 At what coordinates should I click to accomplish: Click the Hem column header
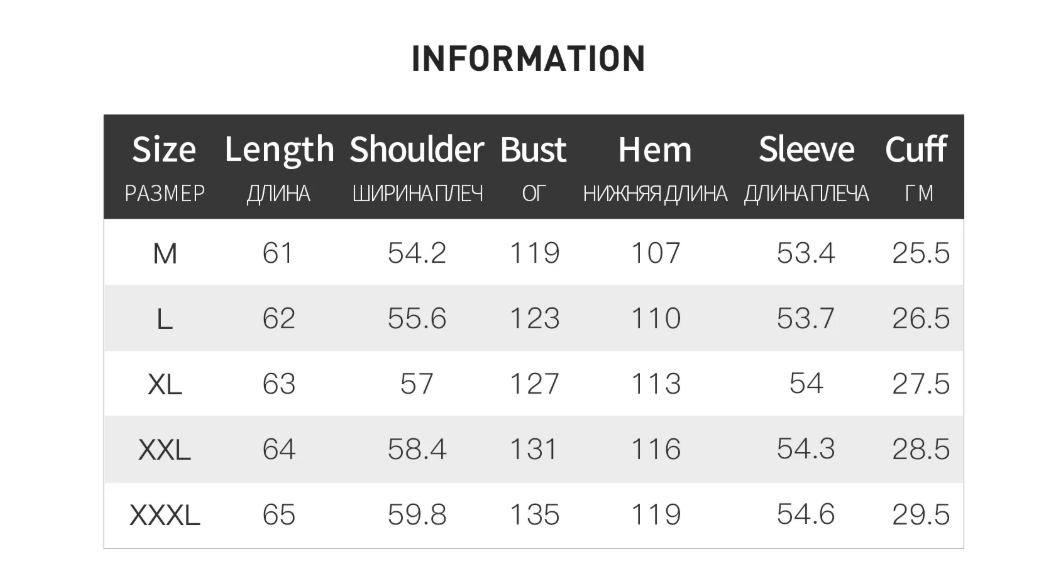click(x=655, y=150)
